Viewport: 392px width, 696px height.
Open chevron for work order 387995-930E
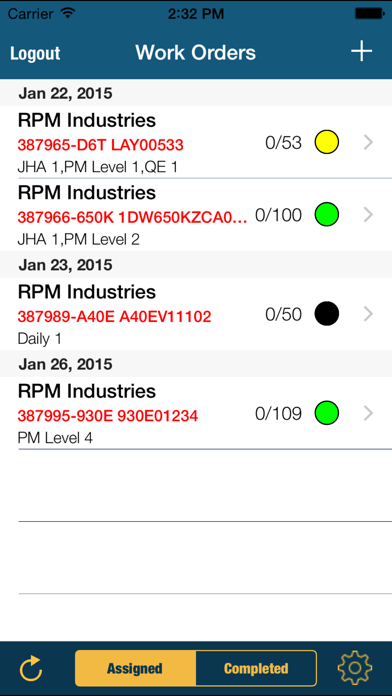(x=368, y=413)
